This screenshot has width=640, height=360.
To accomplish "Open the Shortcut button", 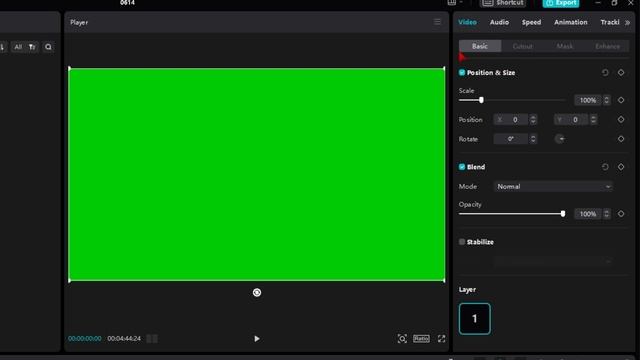I will tap(503, 3).
